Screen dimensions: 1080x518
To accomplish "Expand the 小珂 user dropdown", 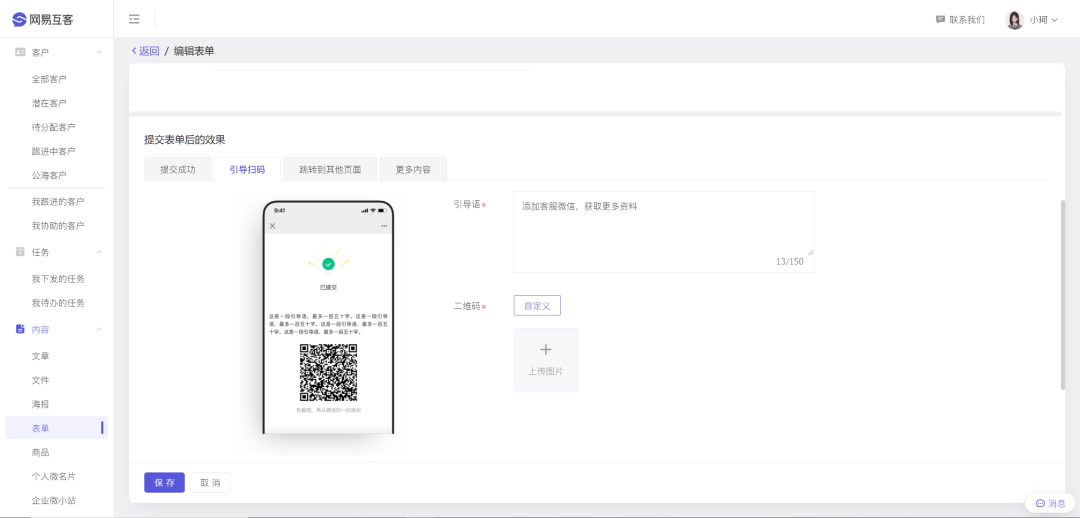I will coord(1055,20).
